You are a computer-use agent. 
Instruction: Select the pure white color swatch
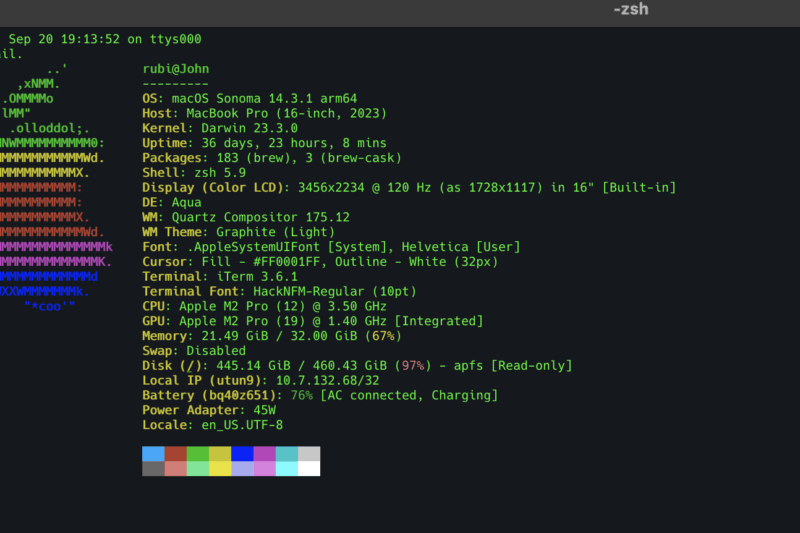pos(309,468)
